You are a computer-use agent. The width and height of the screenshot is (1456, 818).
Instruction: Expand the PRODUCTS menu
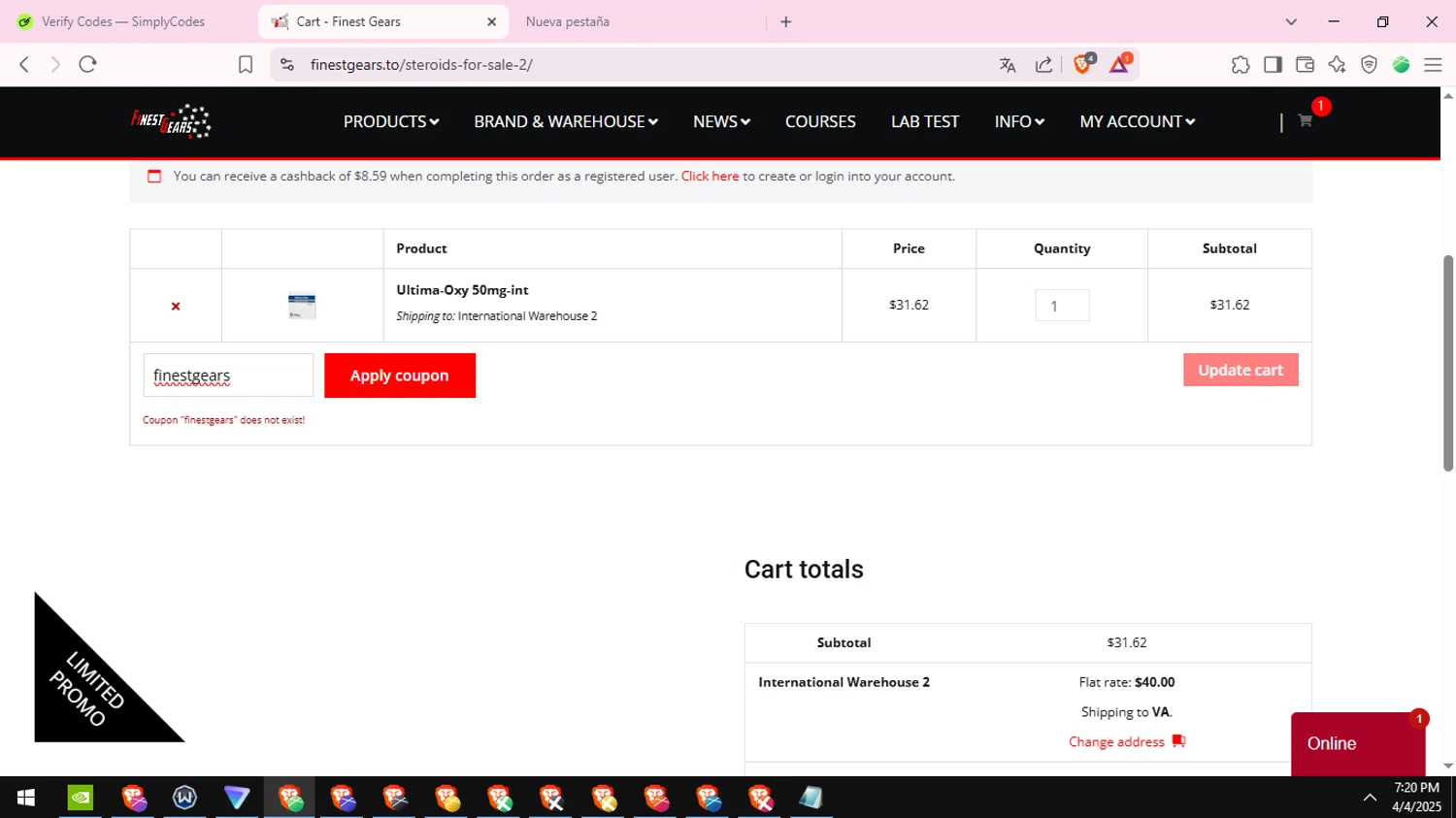pyautogui.click(x=391, y=121)
